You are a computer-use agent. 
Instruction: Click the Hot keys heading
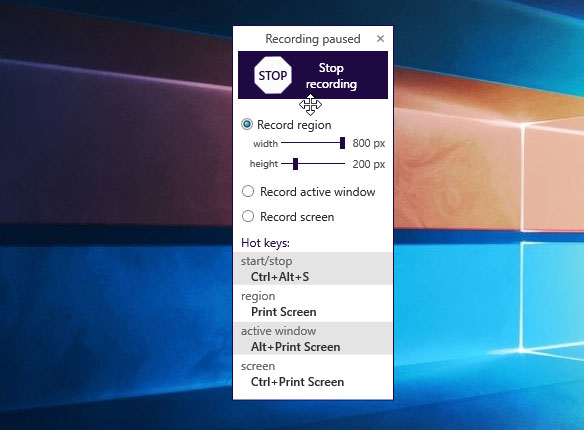265,243
